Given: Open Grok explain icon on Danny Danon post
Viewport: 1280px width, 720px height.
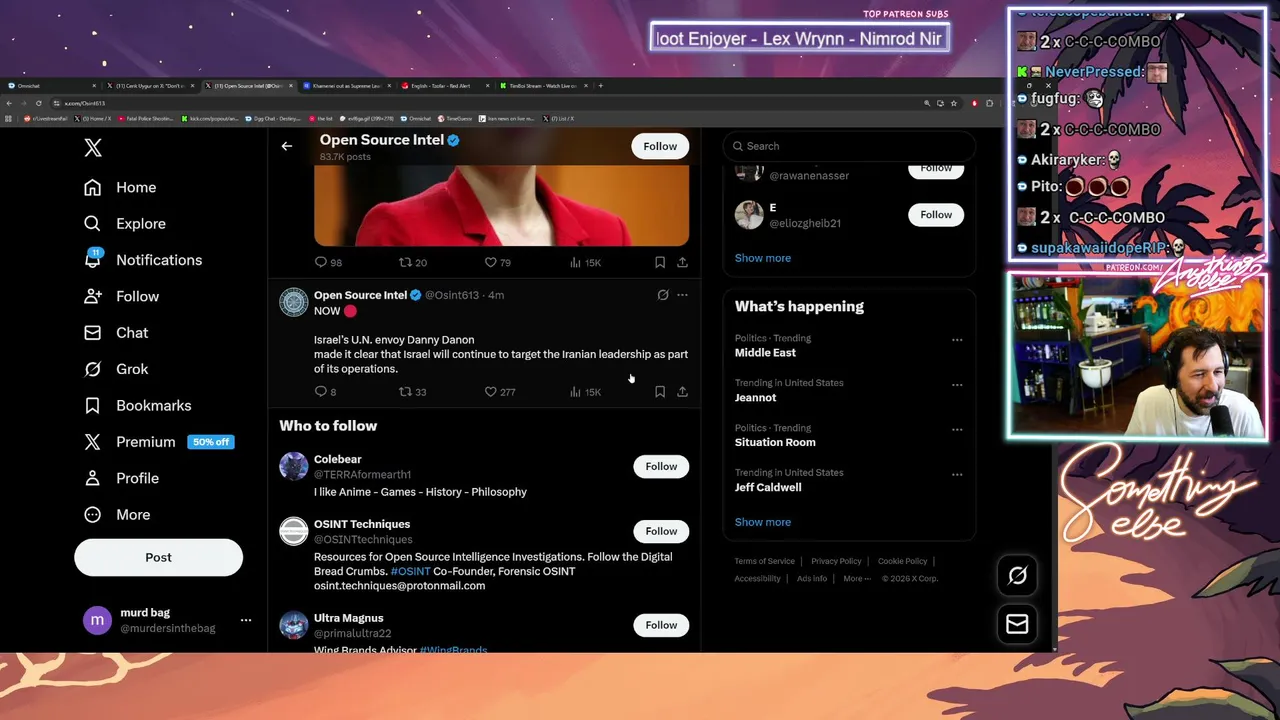Looking at the screenshot, I should coord(662,295).
